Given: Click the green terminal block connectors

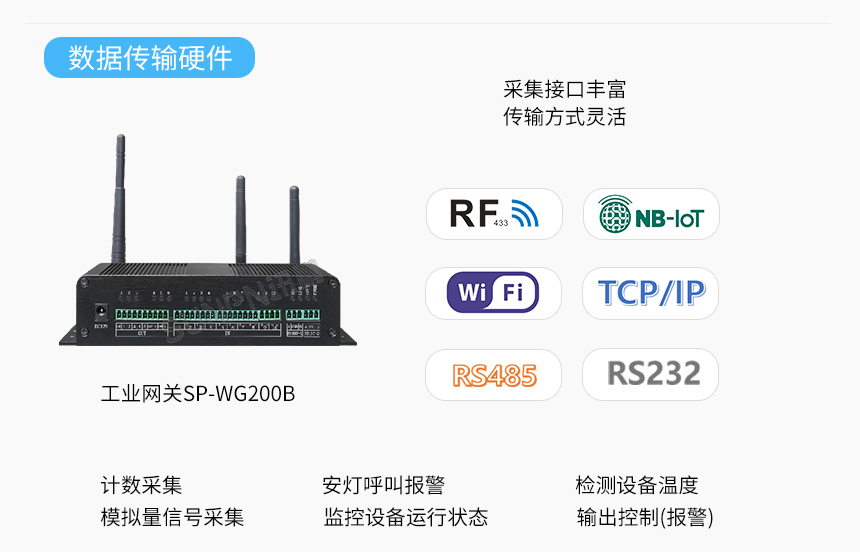Looking at the screenshot, I should [x=218, y=315].
